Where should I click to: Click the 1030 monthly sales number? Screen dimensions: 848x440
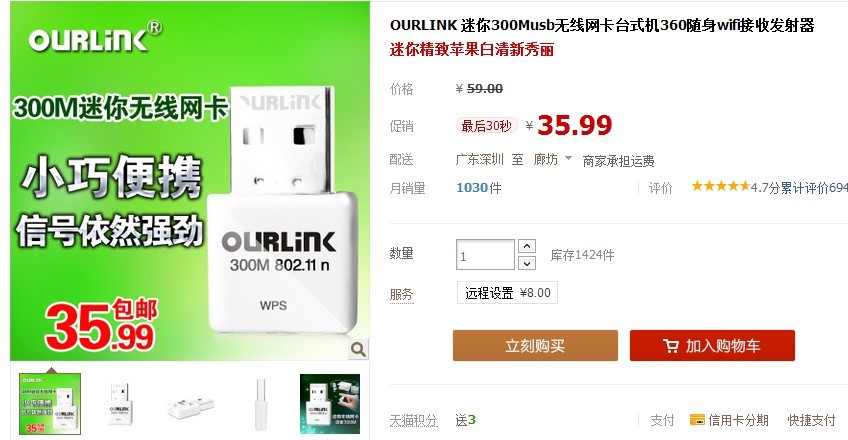pyautogui.click(x=472, y=188)
